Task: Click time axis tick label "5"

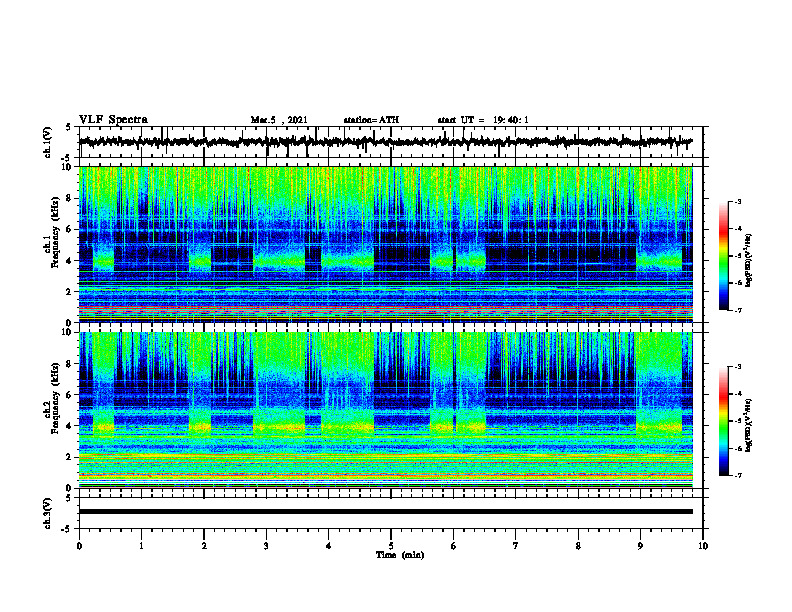Action: (x=391, y=546)
